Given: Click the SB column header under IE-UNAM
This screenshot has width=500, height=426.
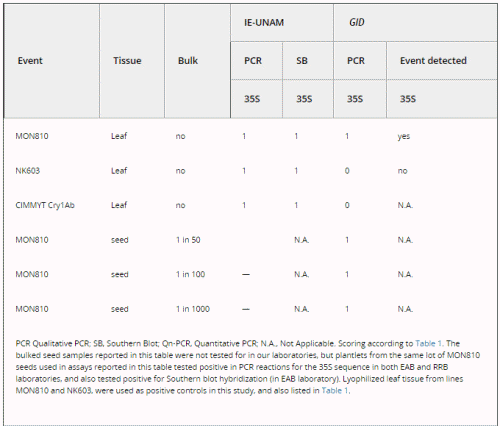Looking at the screenshot, I should (302, 61).
